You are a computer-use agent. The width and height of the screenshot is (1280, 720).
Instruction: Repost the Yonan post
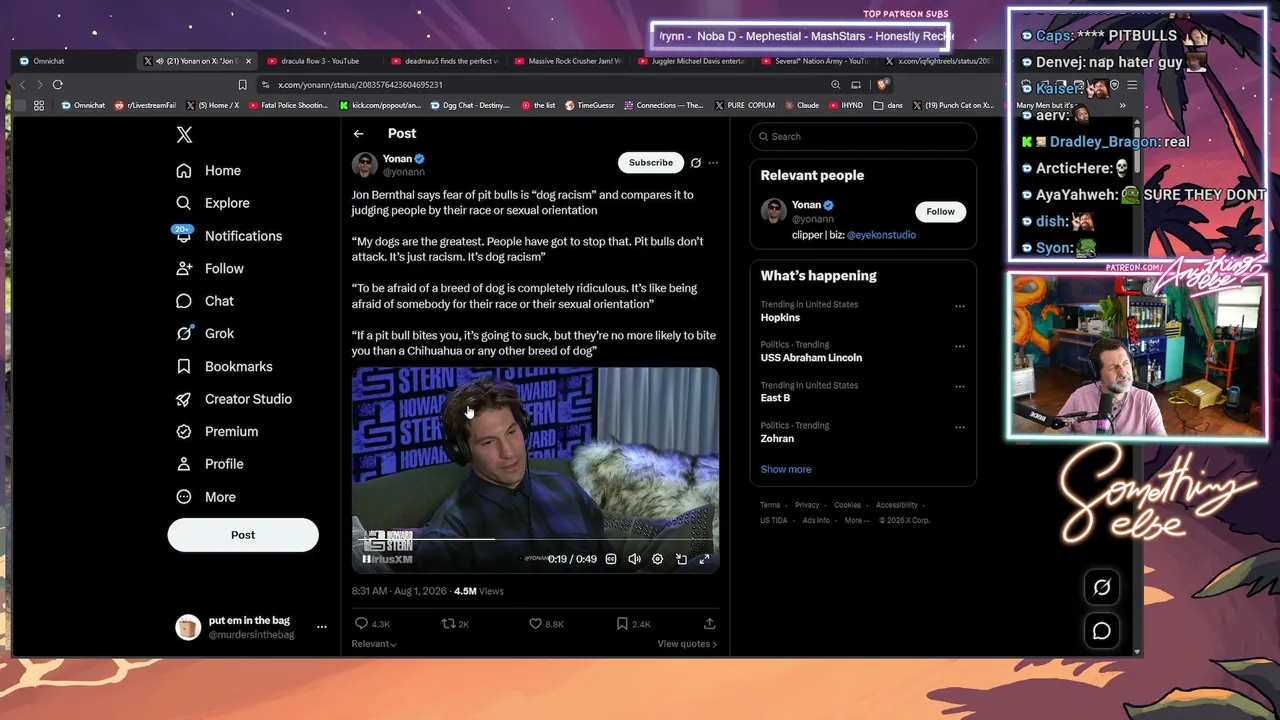coord(448,624)
